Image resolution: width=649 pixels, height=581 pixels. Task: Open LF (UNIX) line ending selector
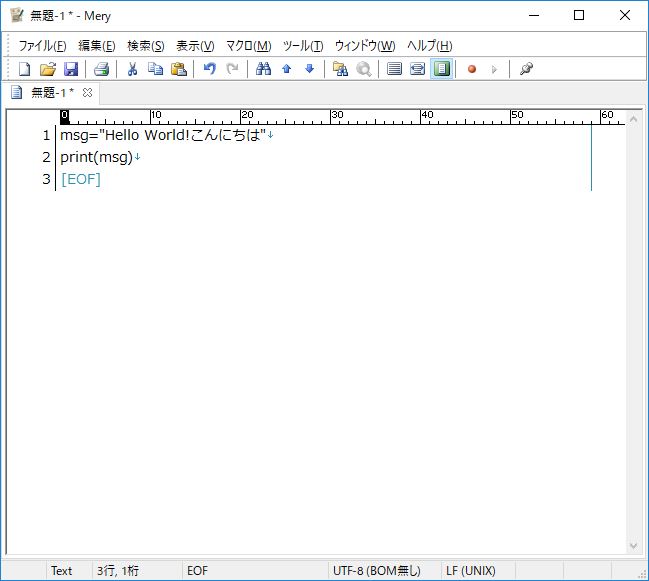471,571
